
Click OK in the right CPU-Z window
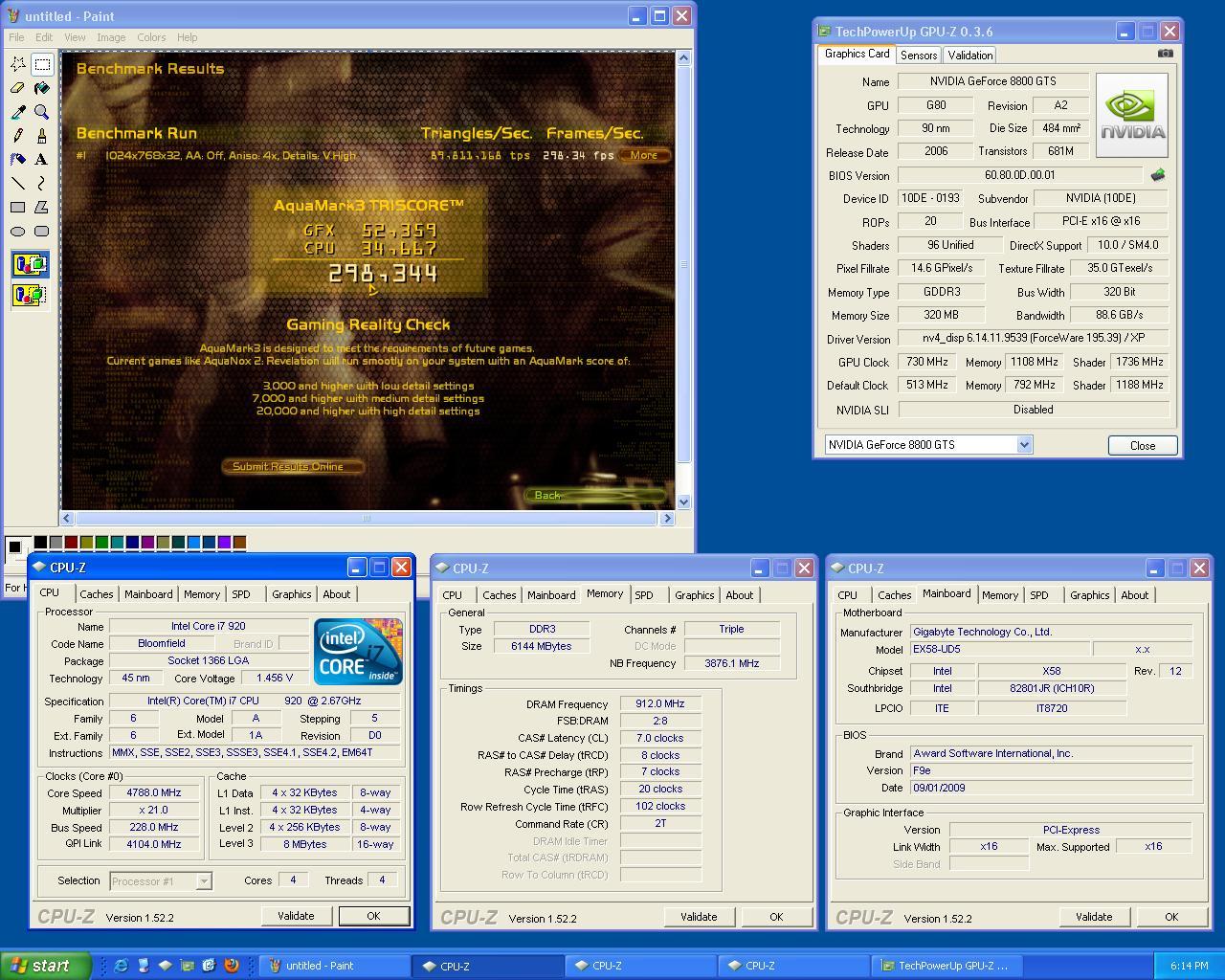click(1171, 917)
